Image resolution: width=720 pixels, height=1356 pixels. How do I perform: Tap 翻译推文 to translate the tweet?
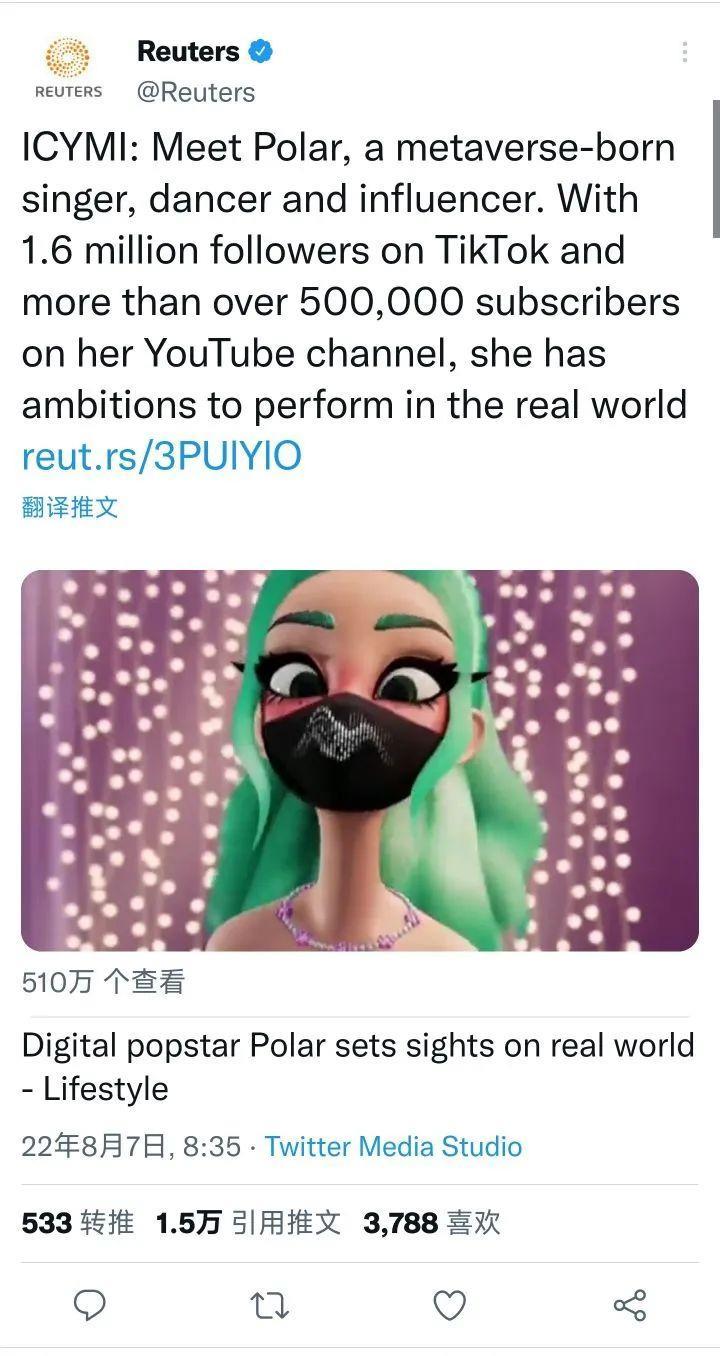click(x=70, y=507)
